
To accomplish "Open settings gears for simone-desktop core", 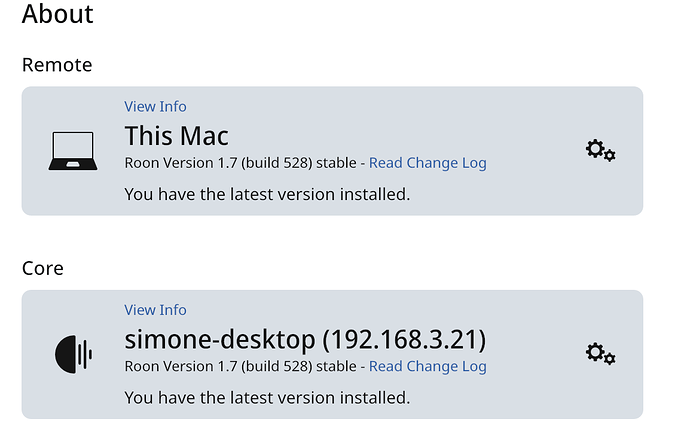I will click(600, 354).
